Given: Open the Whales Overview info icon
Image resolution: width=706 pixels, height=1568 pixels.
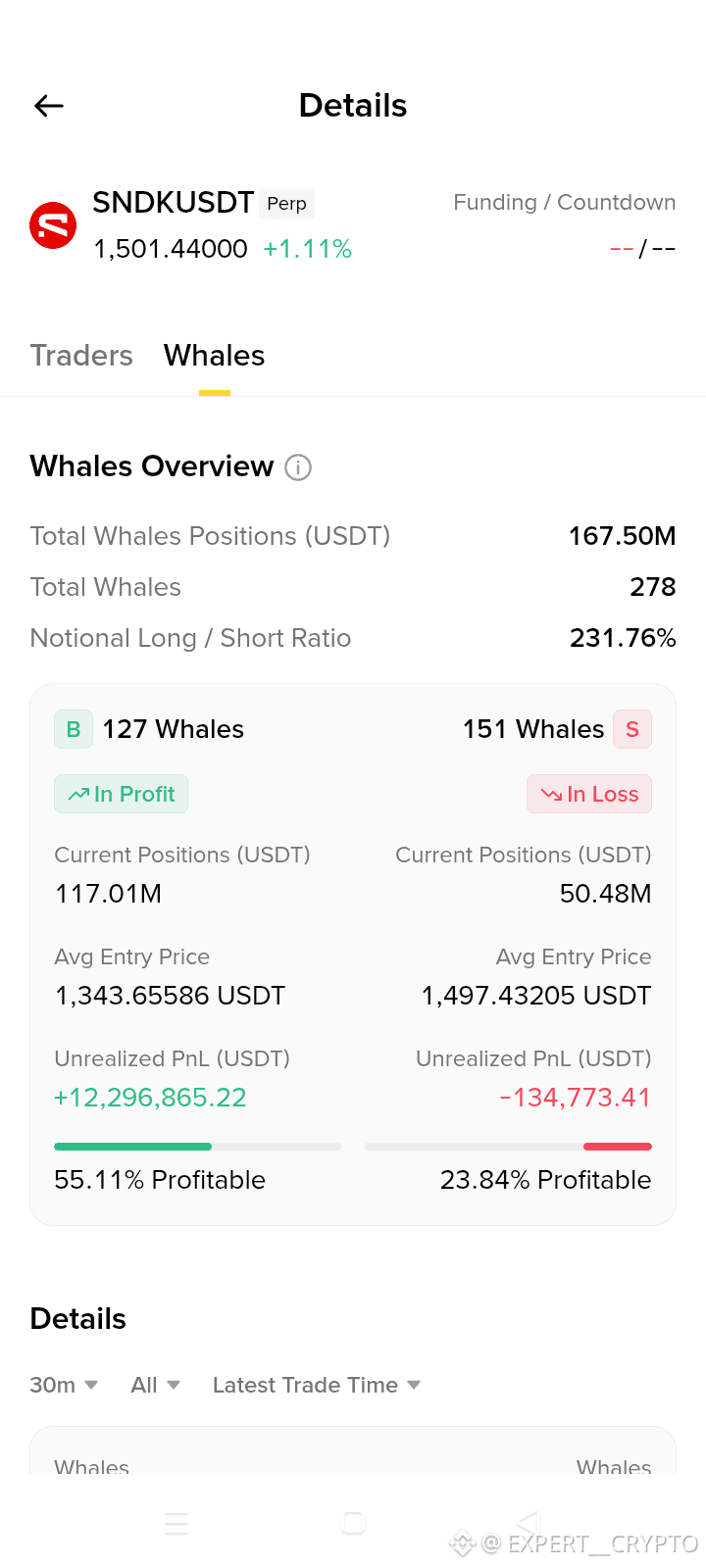Looking at the screenshot, I should click(298, 467).
